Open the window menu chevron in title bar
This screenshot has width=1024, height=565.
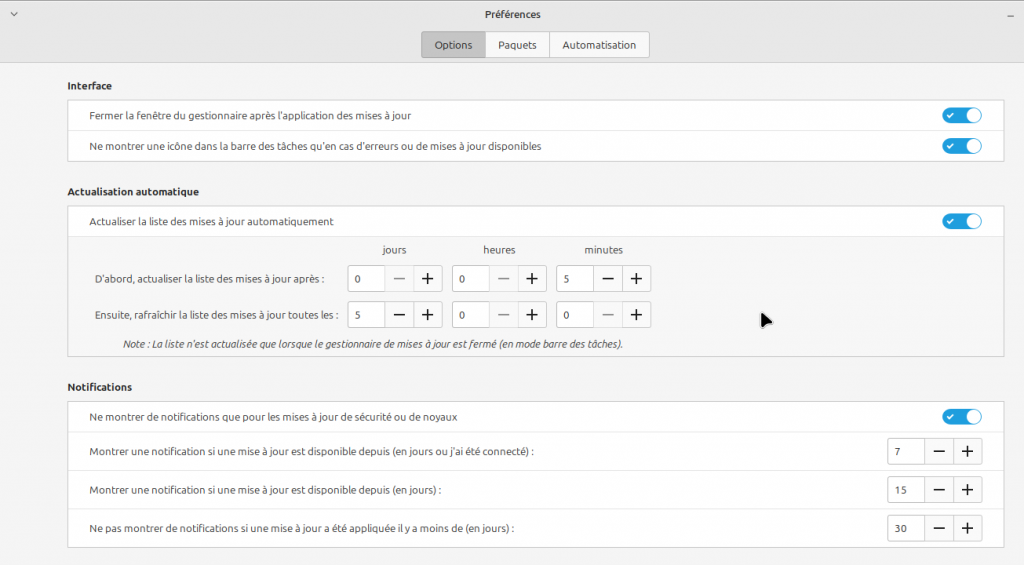(x=13, y=14)
